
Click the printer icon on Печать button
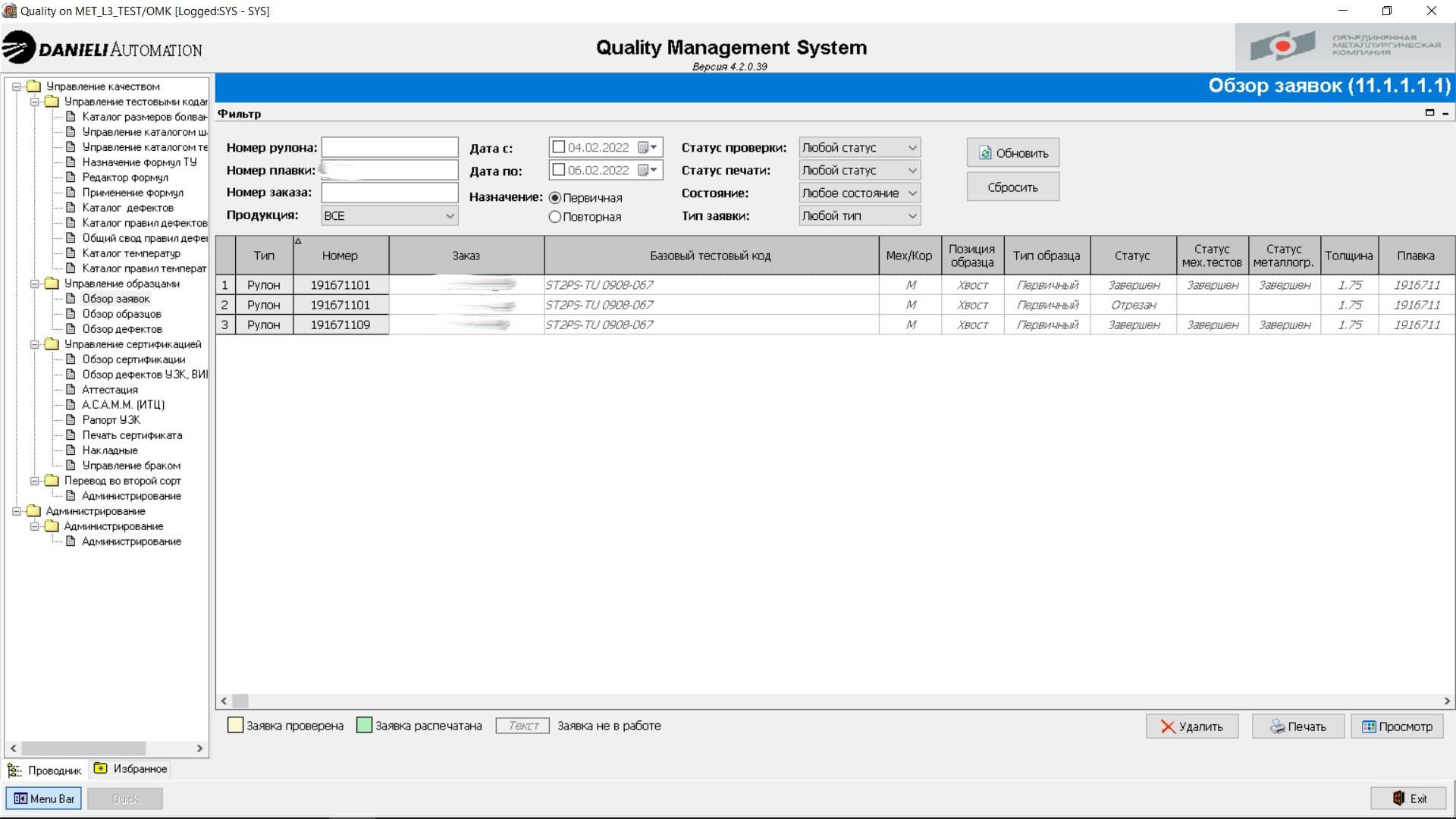(1278, 726)
